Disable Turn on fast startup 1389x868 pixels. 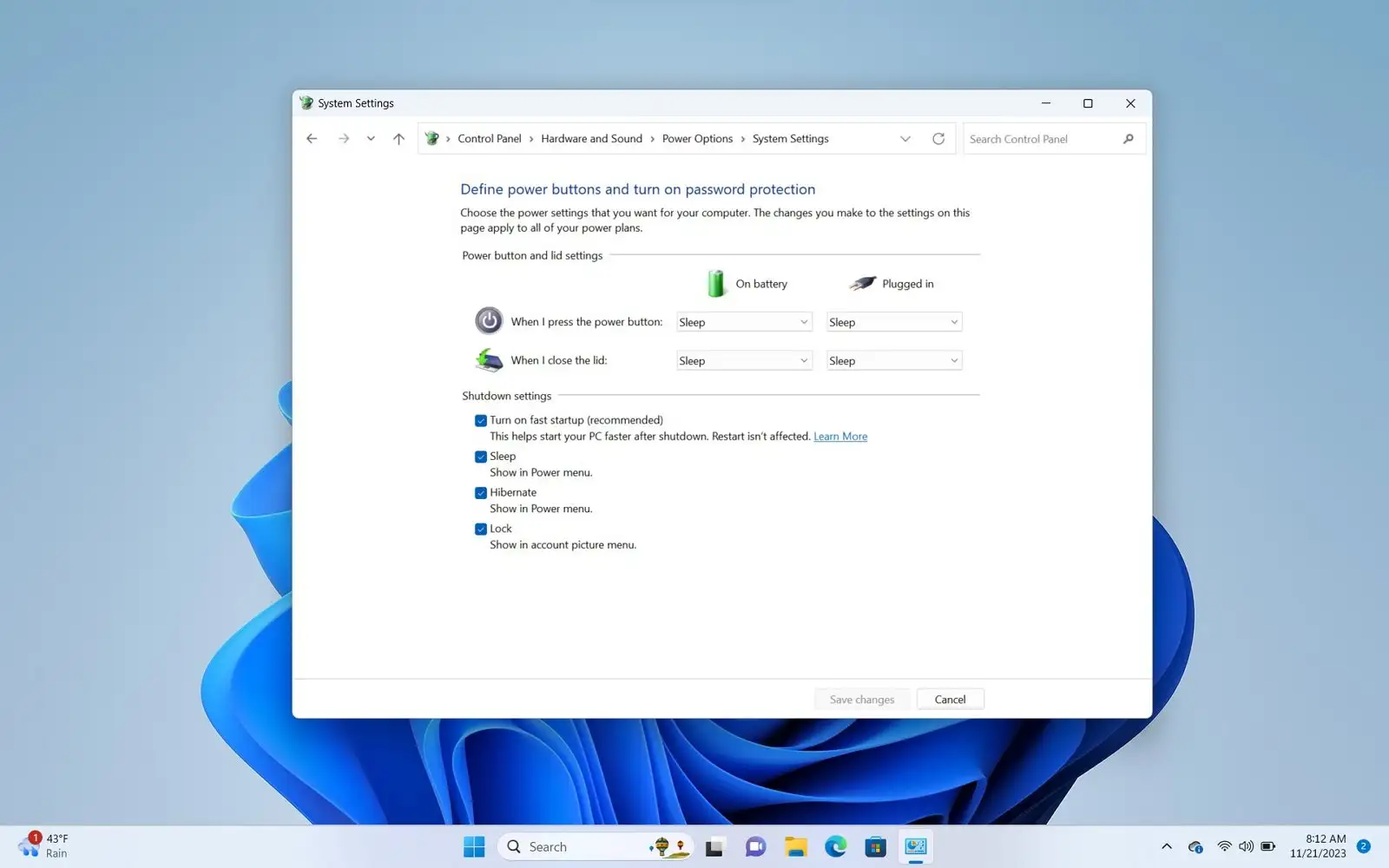pyautogui.click(x=481, y=420)
